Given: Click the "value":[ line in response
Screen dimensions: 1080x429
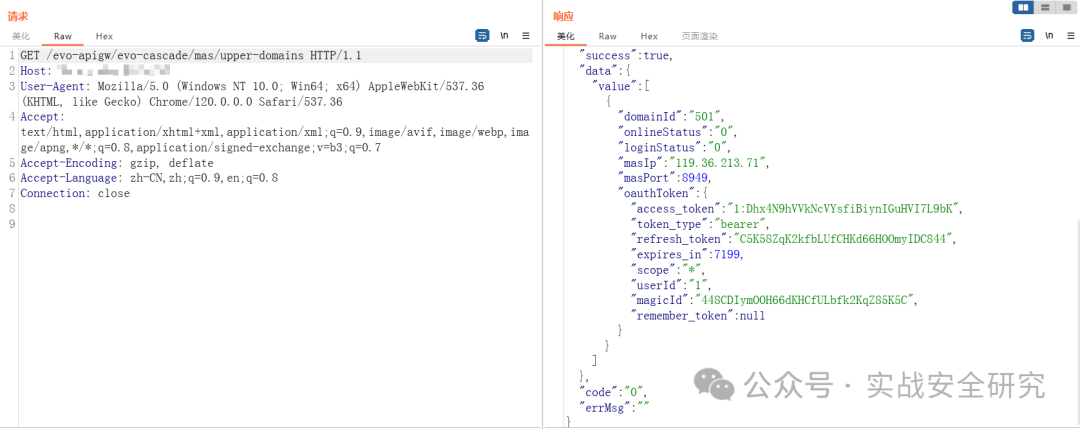Looking at the screenshot, I should [x=621, y=86].
